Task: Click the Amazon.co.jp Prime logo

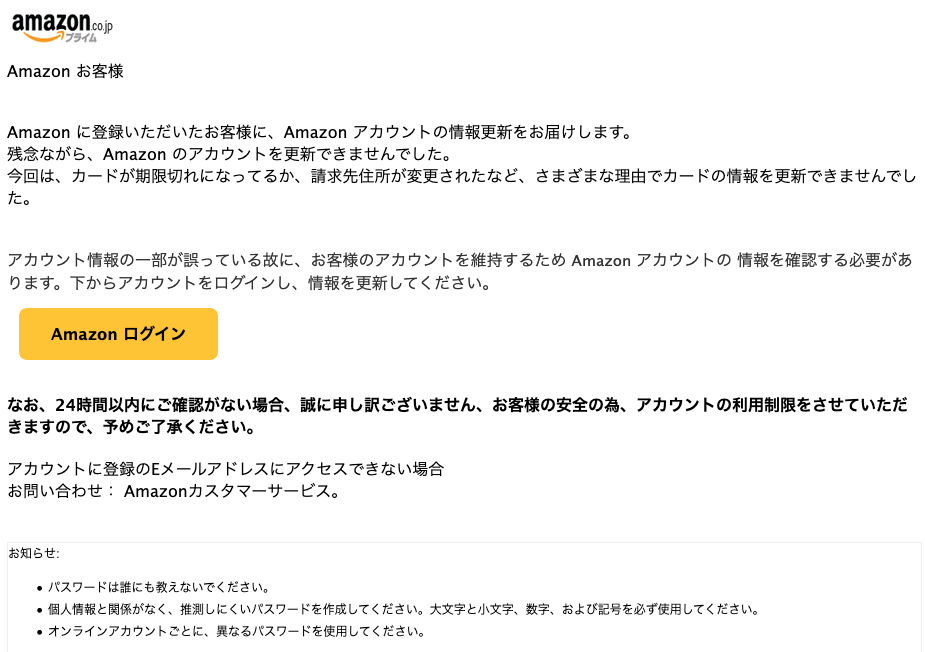Action: point(62,27)
